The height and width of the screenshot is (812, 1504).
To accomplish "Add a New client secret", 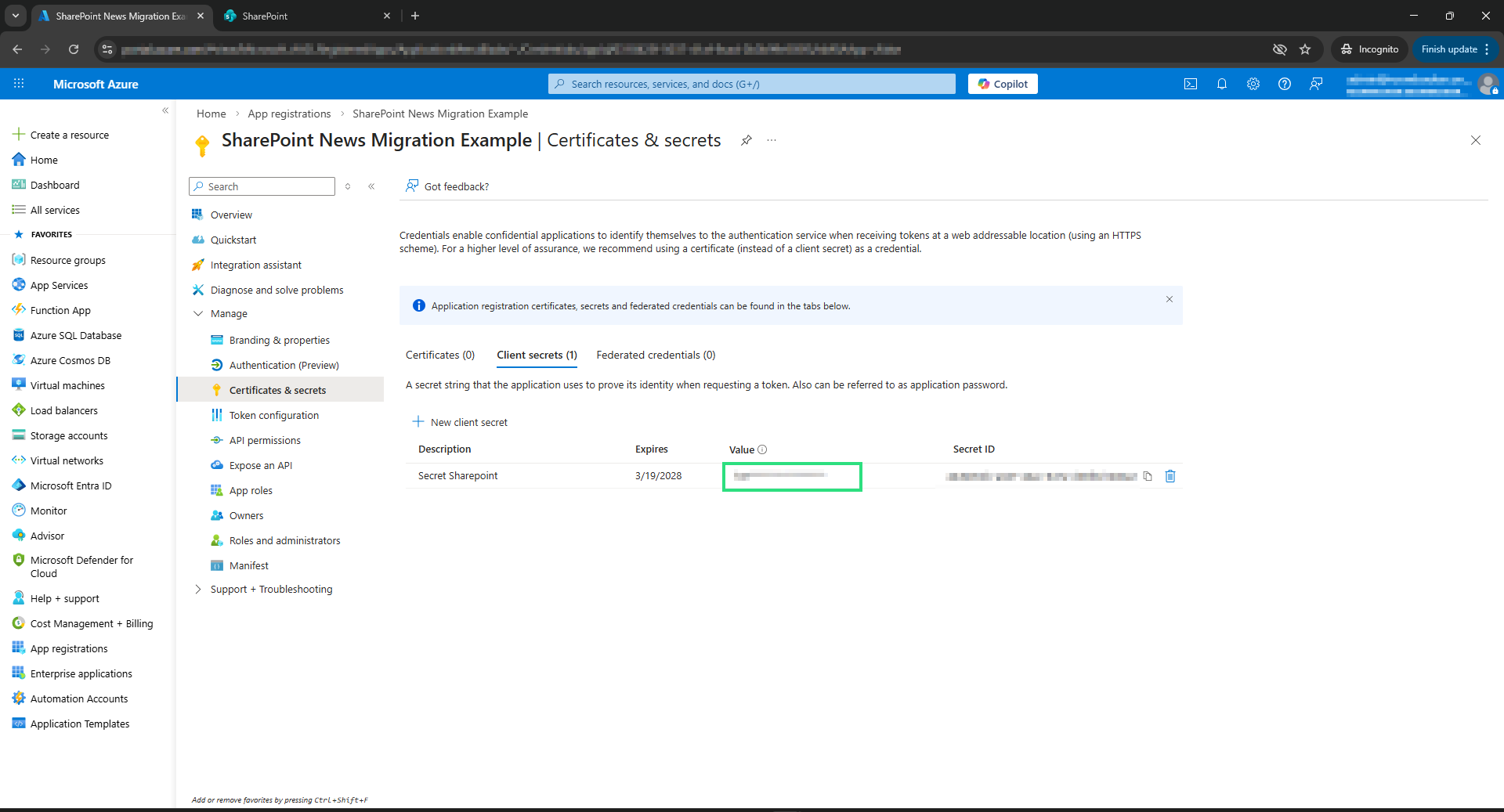I will coord(461,422).
